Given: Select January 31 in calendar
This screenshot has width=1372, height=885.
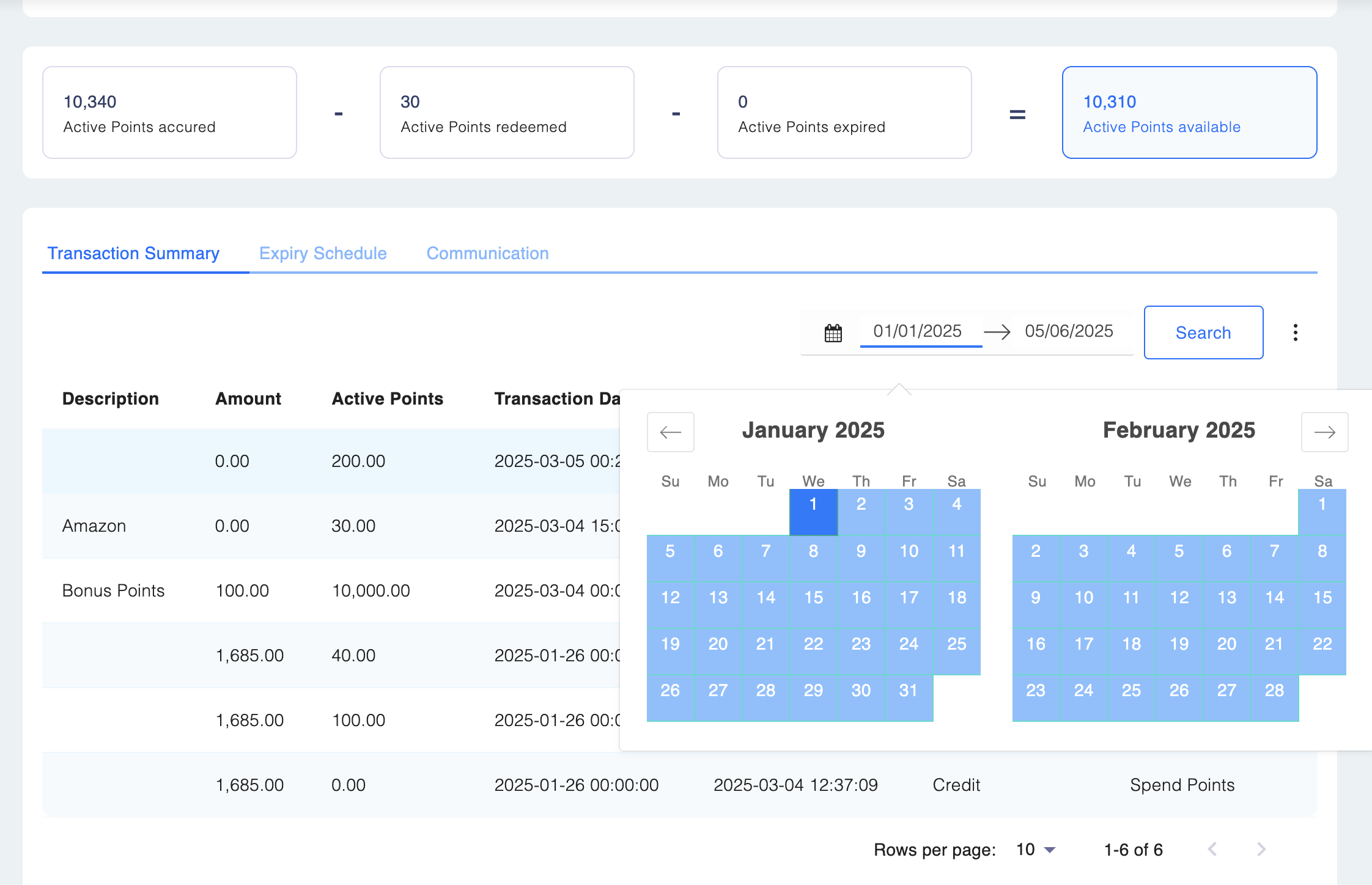Looking at the screenshot, I should click(x=909, y=691).
